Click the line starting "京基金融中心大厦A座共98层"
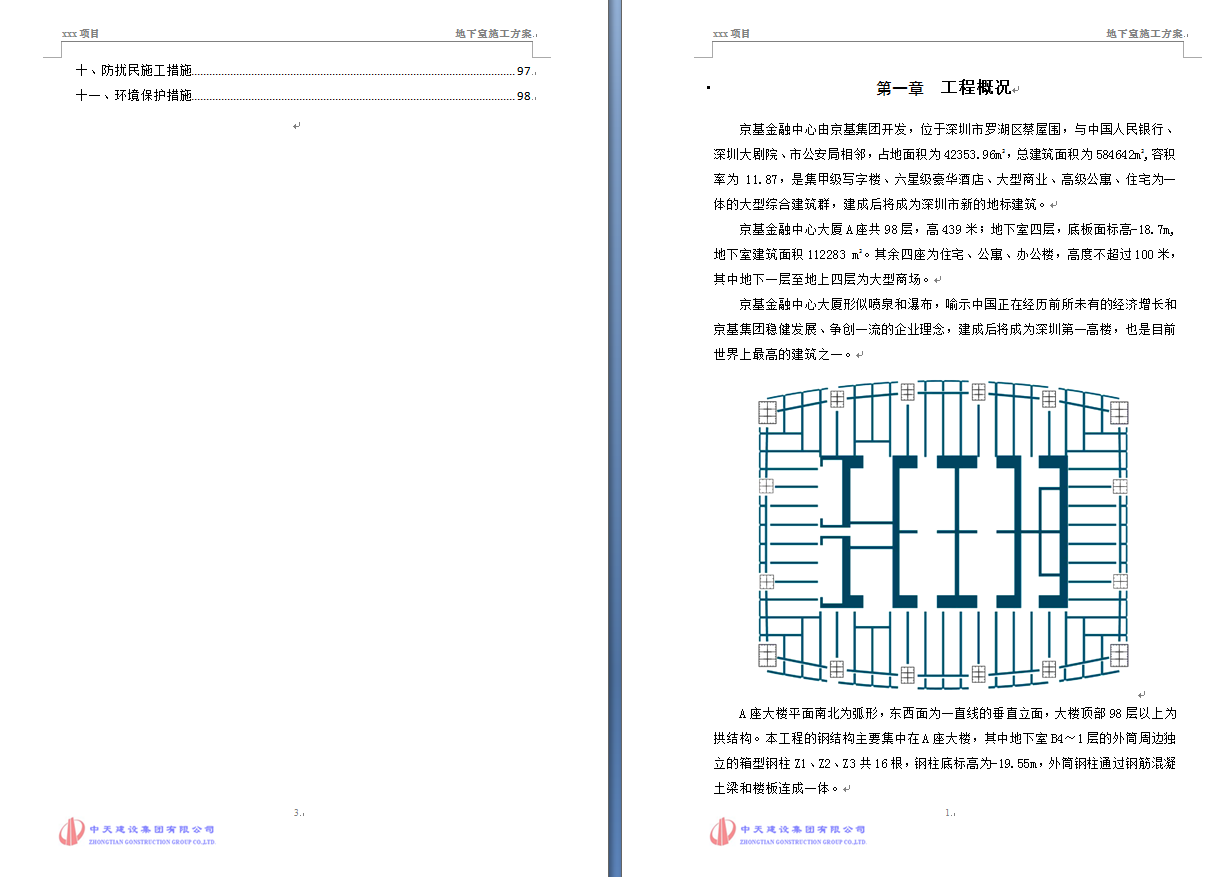 coord(957,229)
